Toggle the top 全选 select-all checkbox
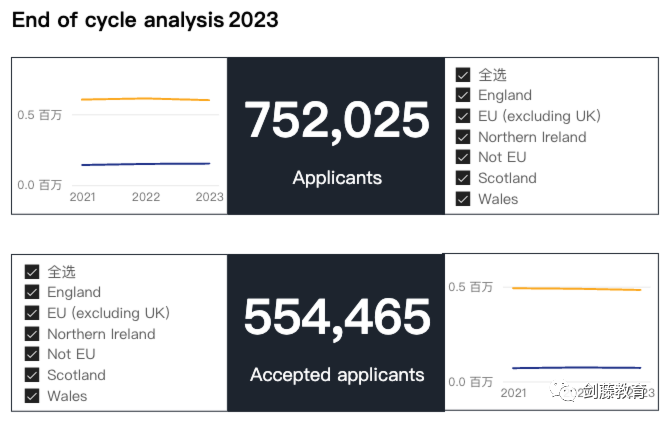 click(463, 75)
